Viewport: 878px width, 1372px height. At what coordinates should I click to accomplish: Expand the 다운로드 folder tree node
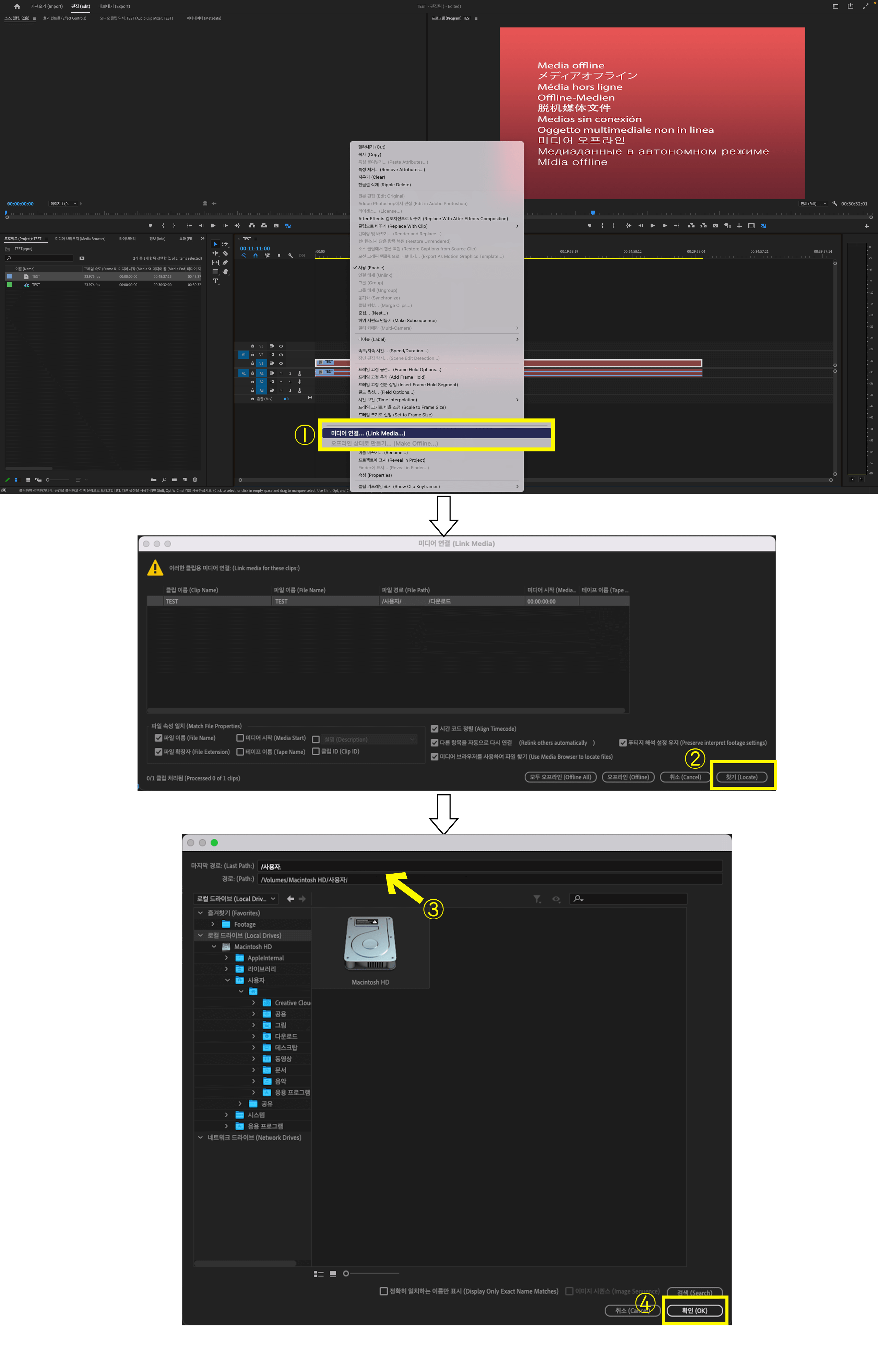(x=254, y=1036)
